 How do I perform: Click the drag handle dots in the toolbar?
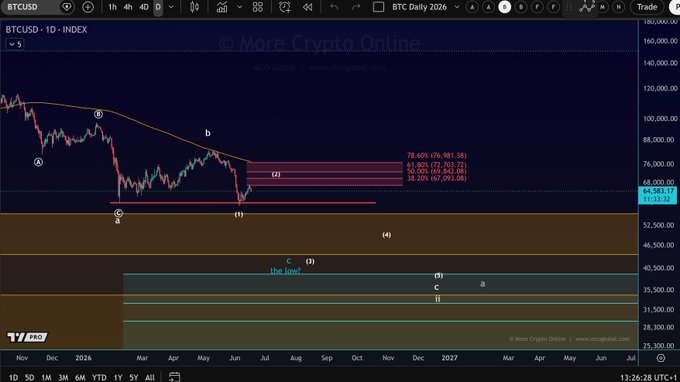point(569,7)
